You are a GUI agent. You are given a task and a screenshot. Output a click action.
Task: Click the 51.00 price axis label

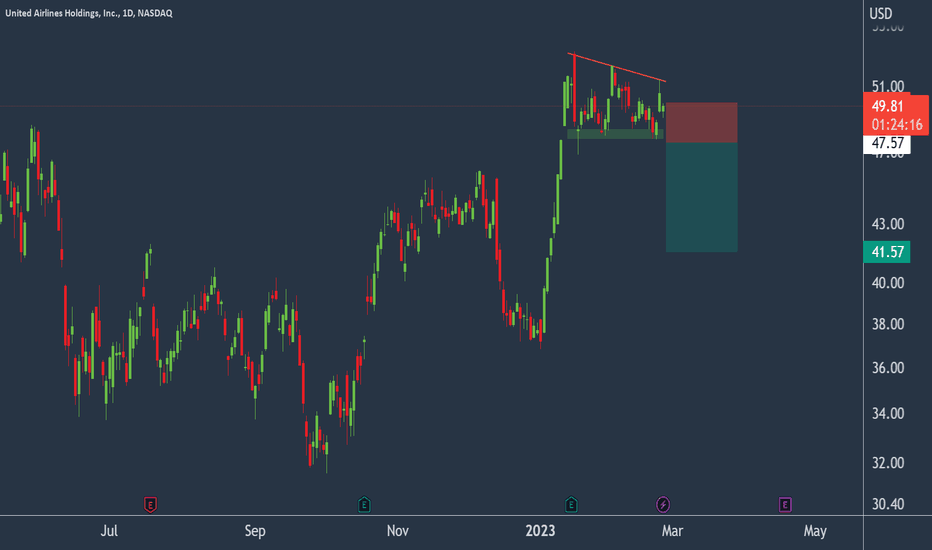coord(888,87)
